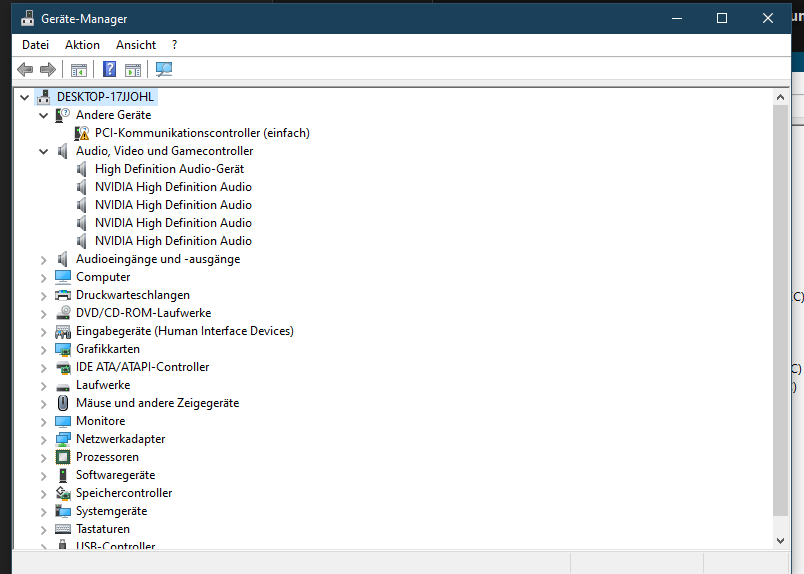Click the Monitore category icon
Screen dimensions: 804x574
coord(63,421)
